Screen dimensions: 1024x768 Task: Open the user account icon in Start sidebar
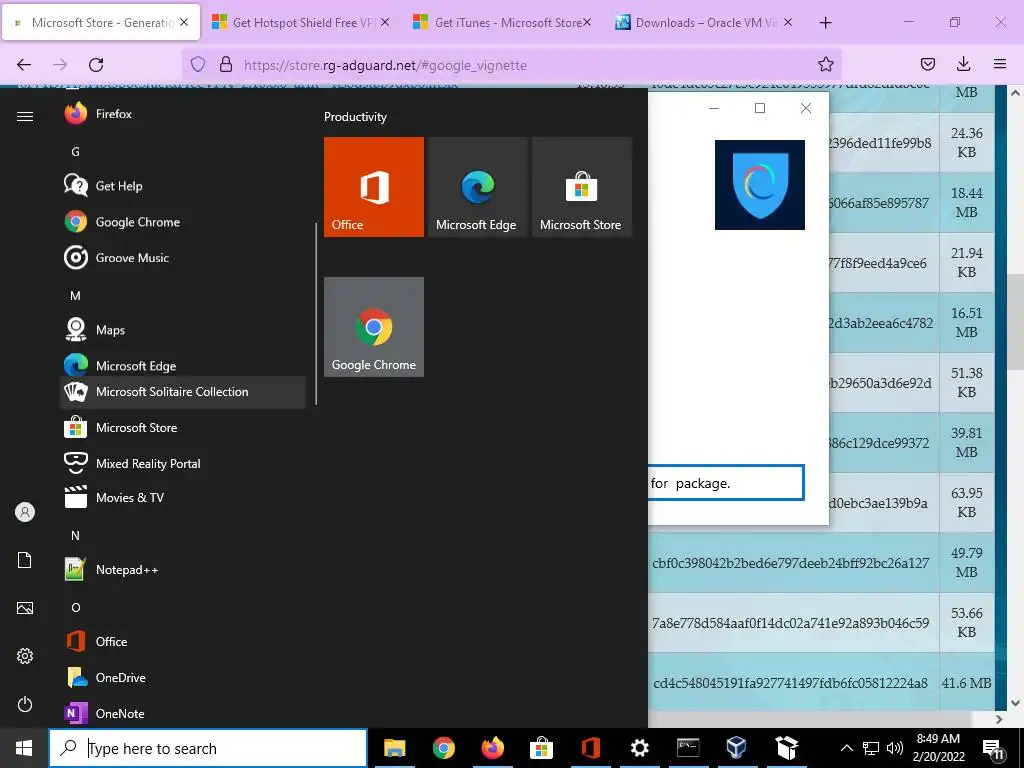25,512
